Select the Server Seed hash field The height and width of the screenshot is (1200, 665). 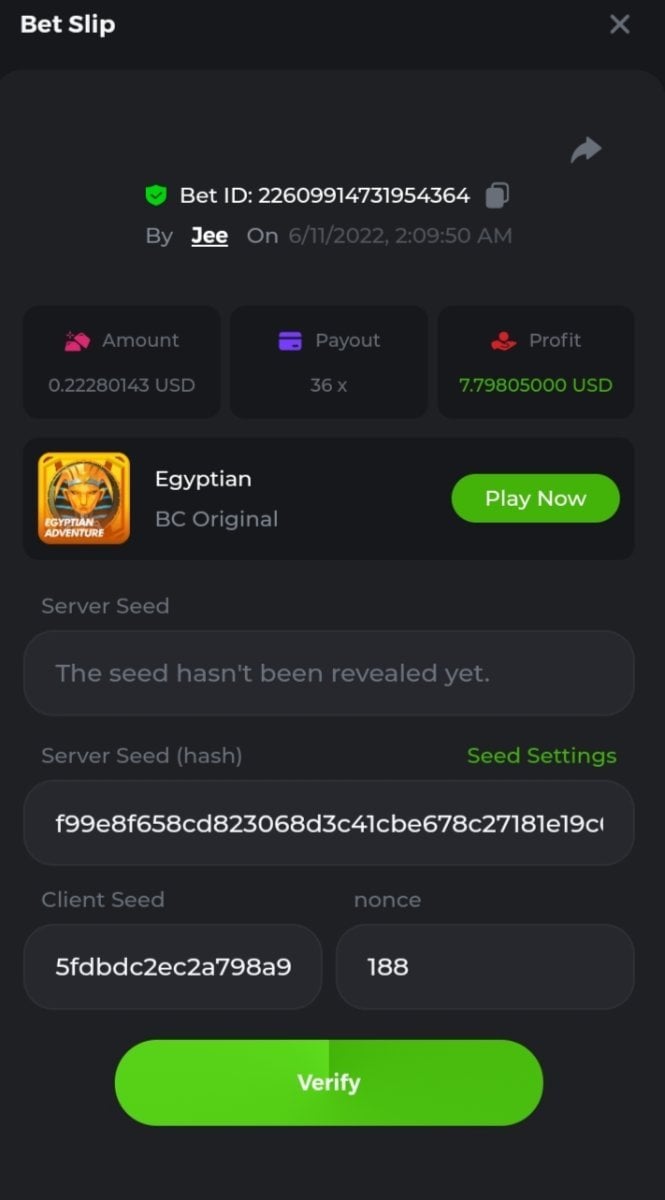329,823
